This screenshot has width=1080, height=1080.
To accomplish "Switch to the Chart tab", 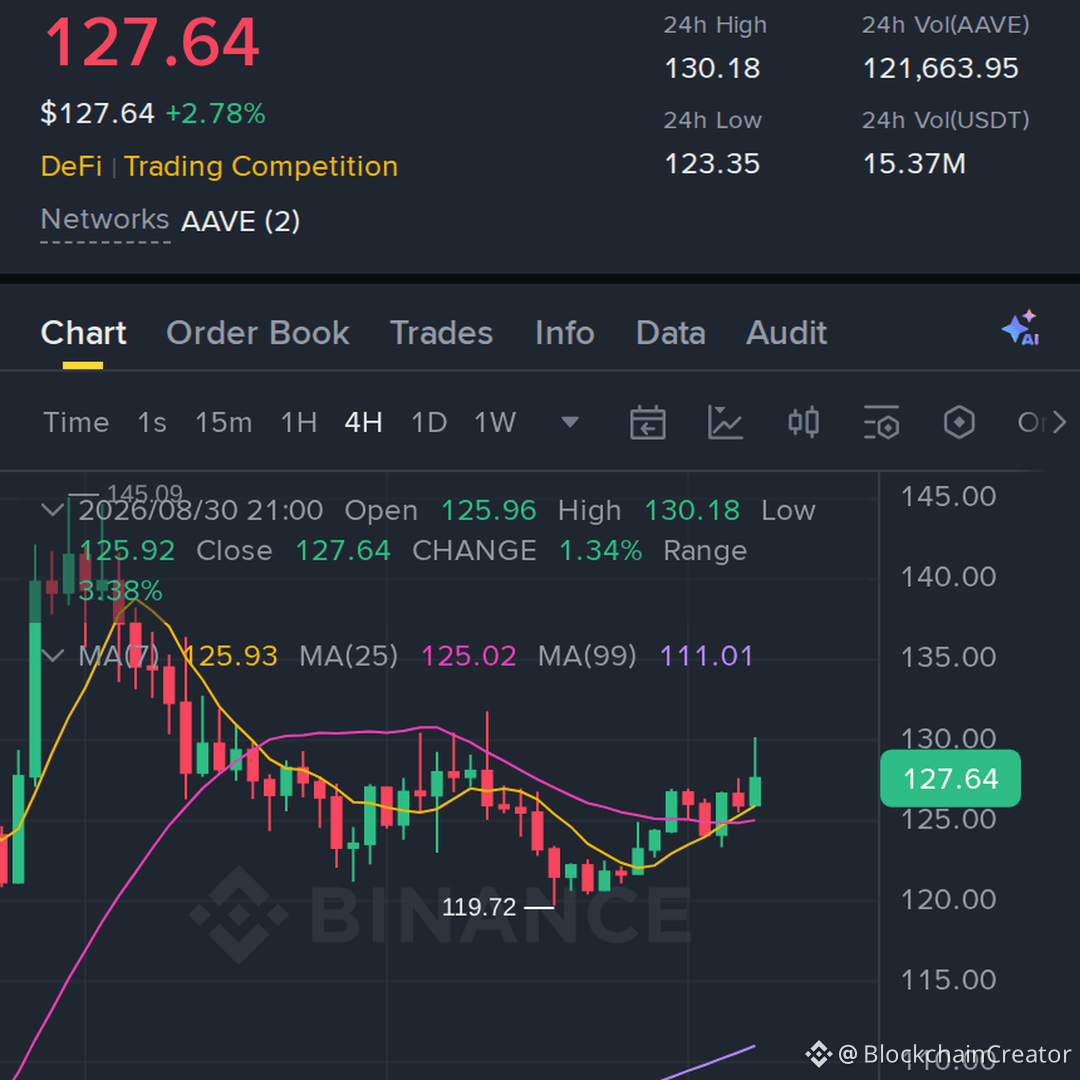I will point(83,333).
